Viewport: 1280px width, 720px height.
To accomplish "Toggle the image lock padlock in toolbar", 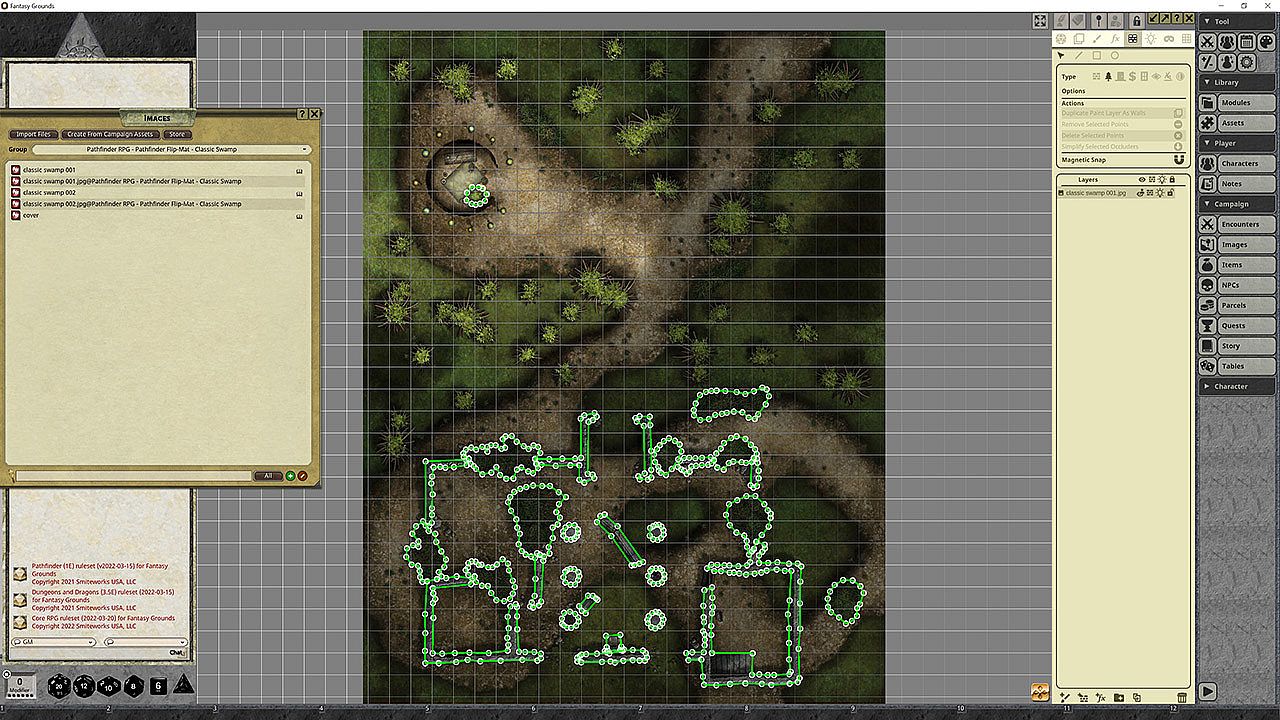I will 1137,20.
